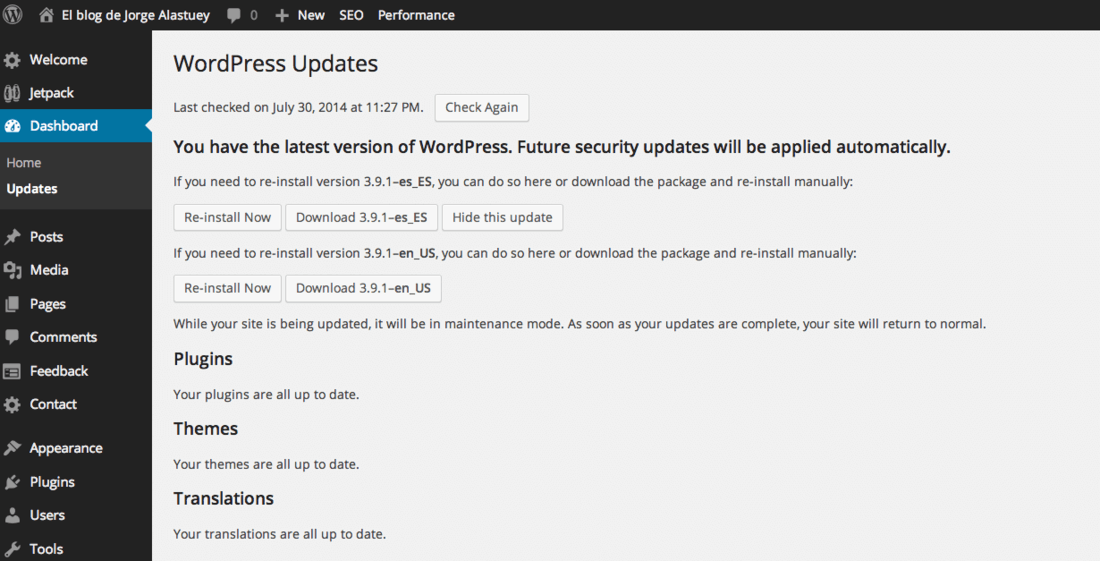Click the Check Again button
Viewport: 1100px width, 561px height.
pyautogui.click(x=482, y=107)
